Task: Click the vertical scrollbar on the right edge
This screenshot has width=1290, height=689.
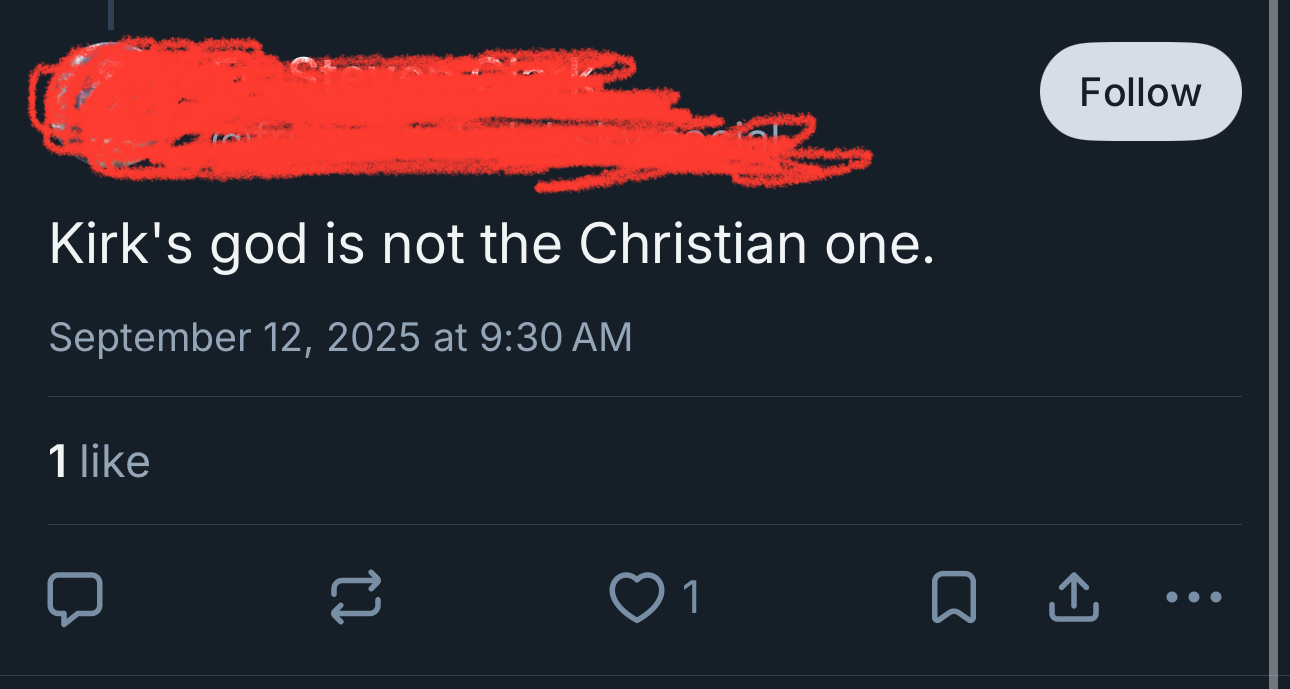Action: click(x=1274, y=340)
